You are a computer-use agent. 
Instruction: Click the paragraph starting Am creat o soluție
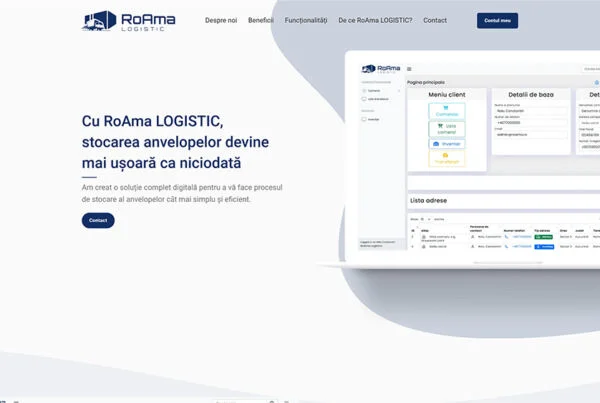coord(182,193)
